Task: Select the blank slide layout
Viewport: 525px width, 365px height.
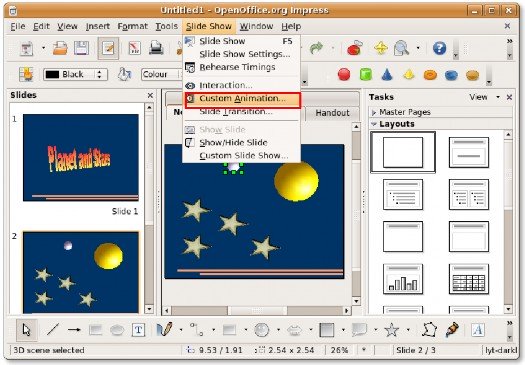Action: (403, 152)
